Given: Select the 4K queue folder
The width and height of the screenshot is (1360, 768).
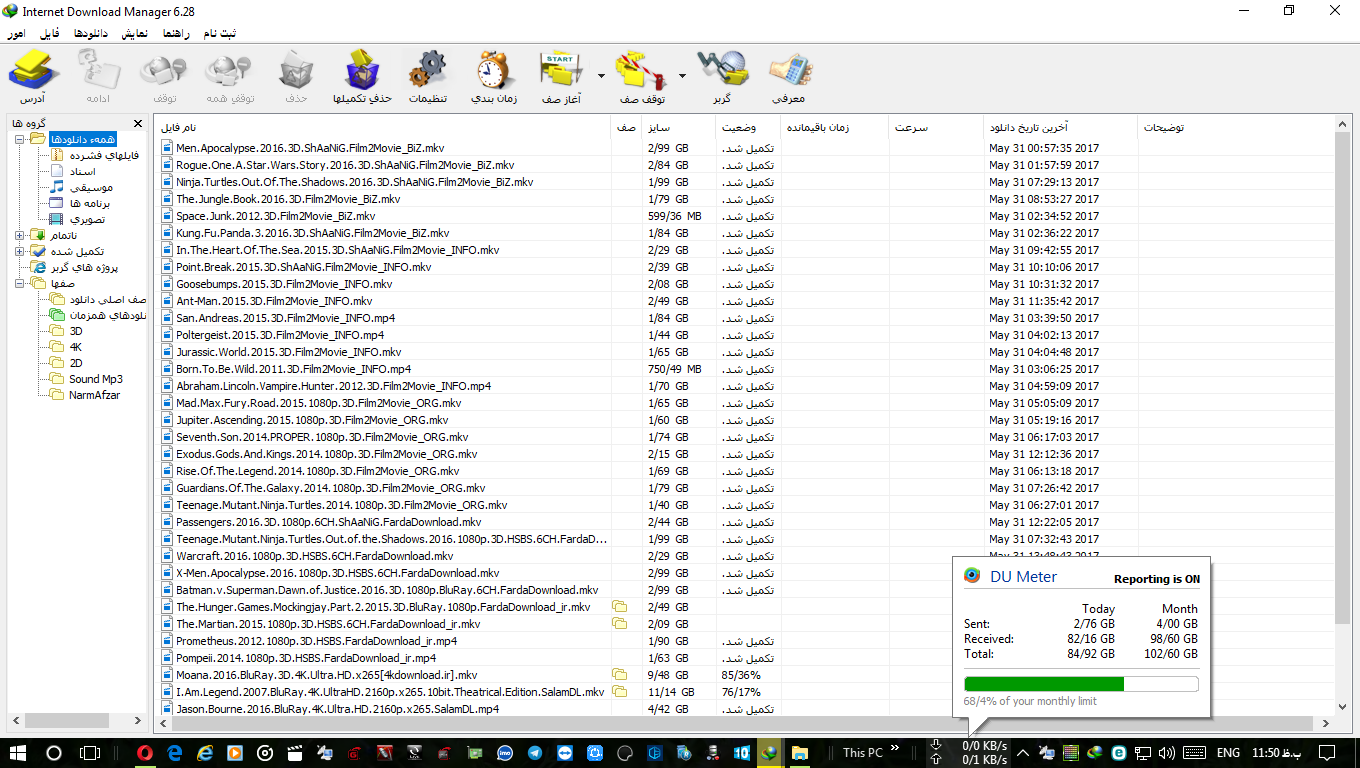Looking at the screenshot, I should click(x=67, y=347).
